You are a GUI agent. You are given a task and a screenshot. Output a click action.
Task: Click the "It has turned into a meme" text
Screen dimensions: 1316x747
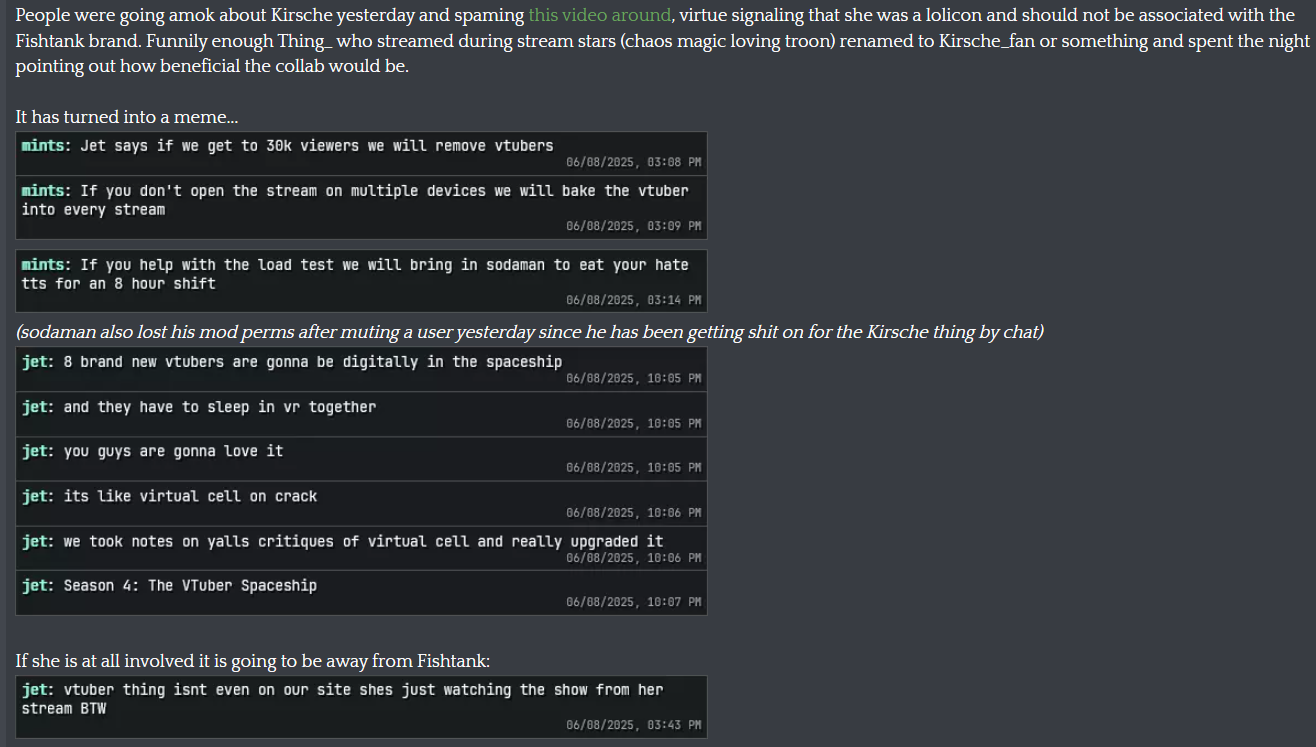tap(127, 117)
